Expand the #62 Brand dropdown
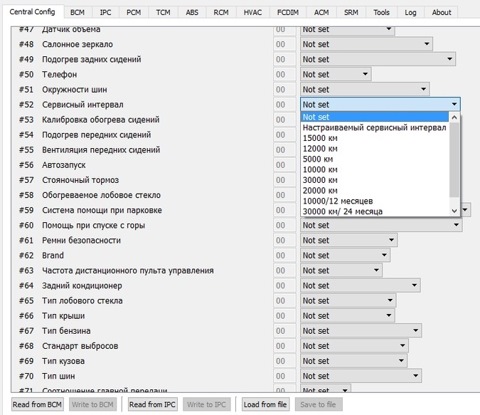Screen dimensions: 480x415 click(345, 255)
